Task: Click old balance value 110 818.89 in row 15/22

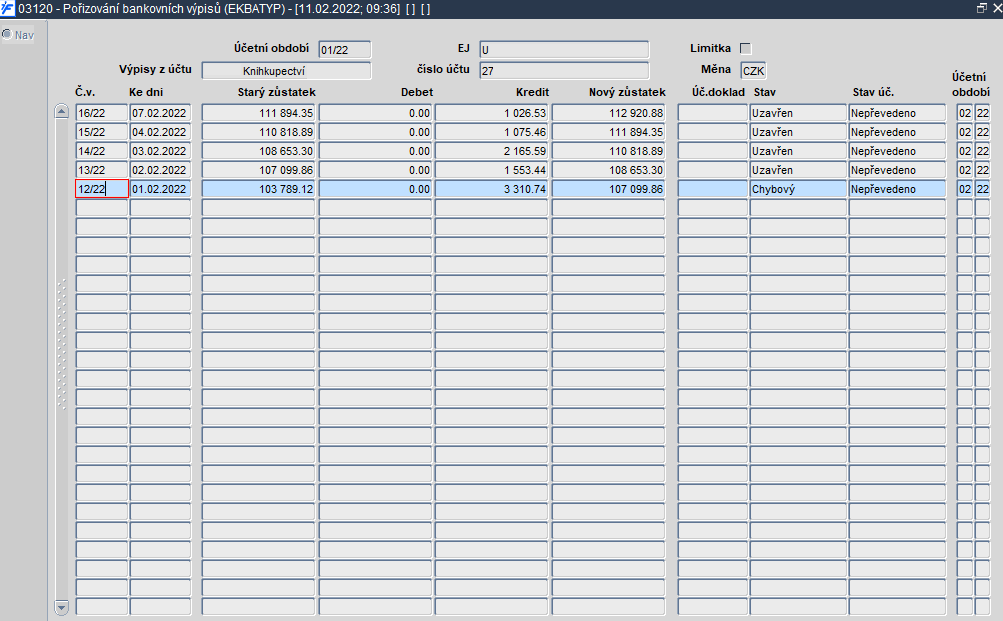Action: point(258,132)
